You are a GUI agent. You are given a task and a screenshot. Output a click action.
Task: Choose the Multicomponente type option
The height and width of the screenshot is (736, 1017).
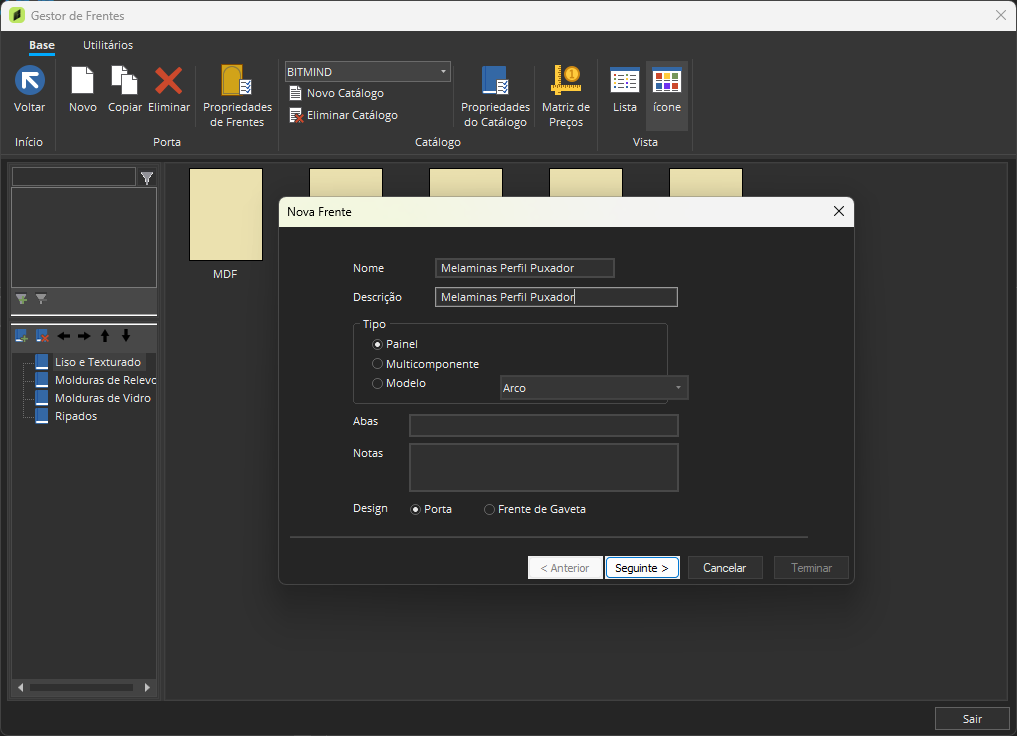(x=377, y=364)
